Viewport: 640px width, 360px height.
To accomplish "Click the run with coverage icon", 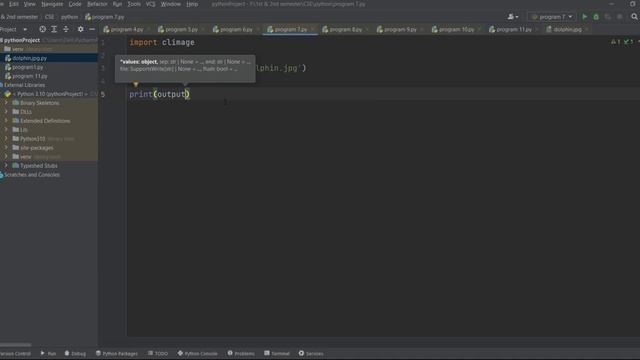I will click(x=608, y=17).
